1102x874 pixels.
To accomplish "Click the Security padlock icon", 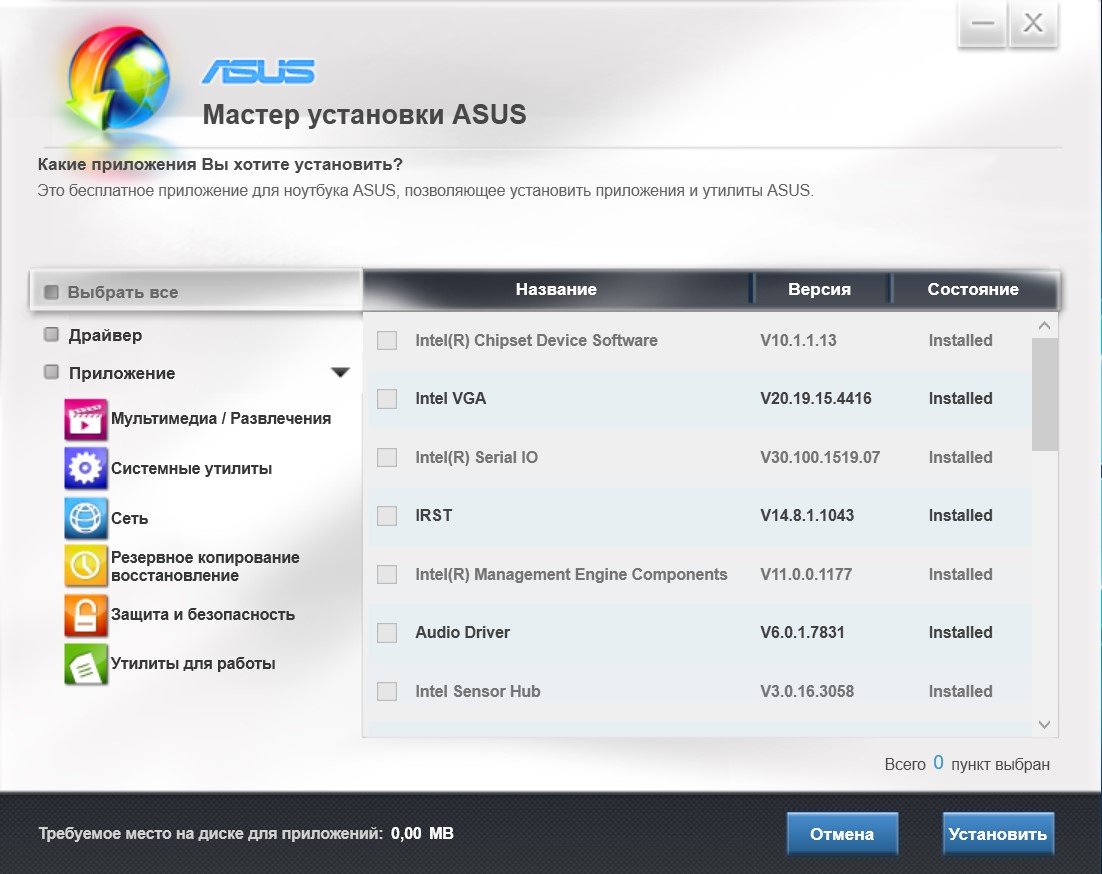I will pyautogui.click(x=86, y=615).
